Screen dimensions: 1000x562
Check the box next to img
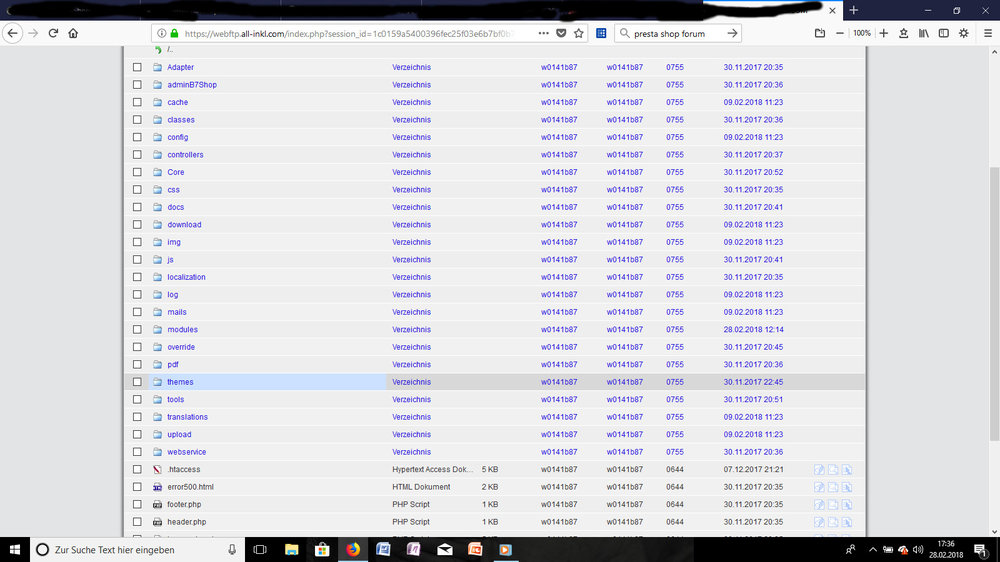click(137, 242)
